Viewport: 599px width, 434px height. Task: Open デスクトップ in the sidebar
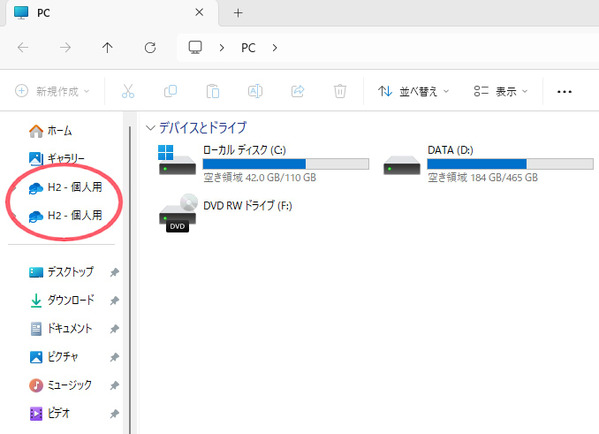[61, 272]
